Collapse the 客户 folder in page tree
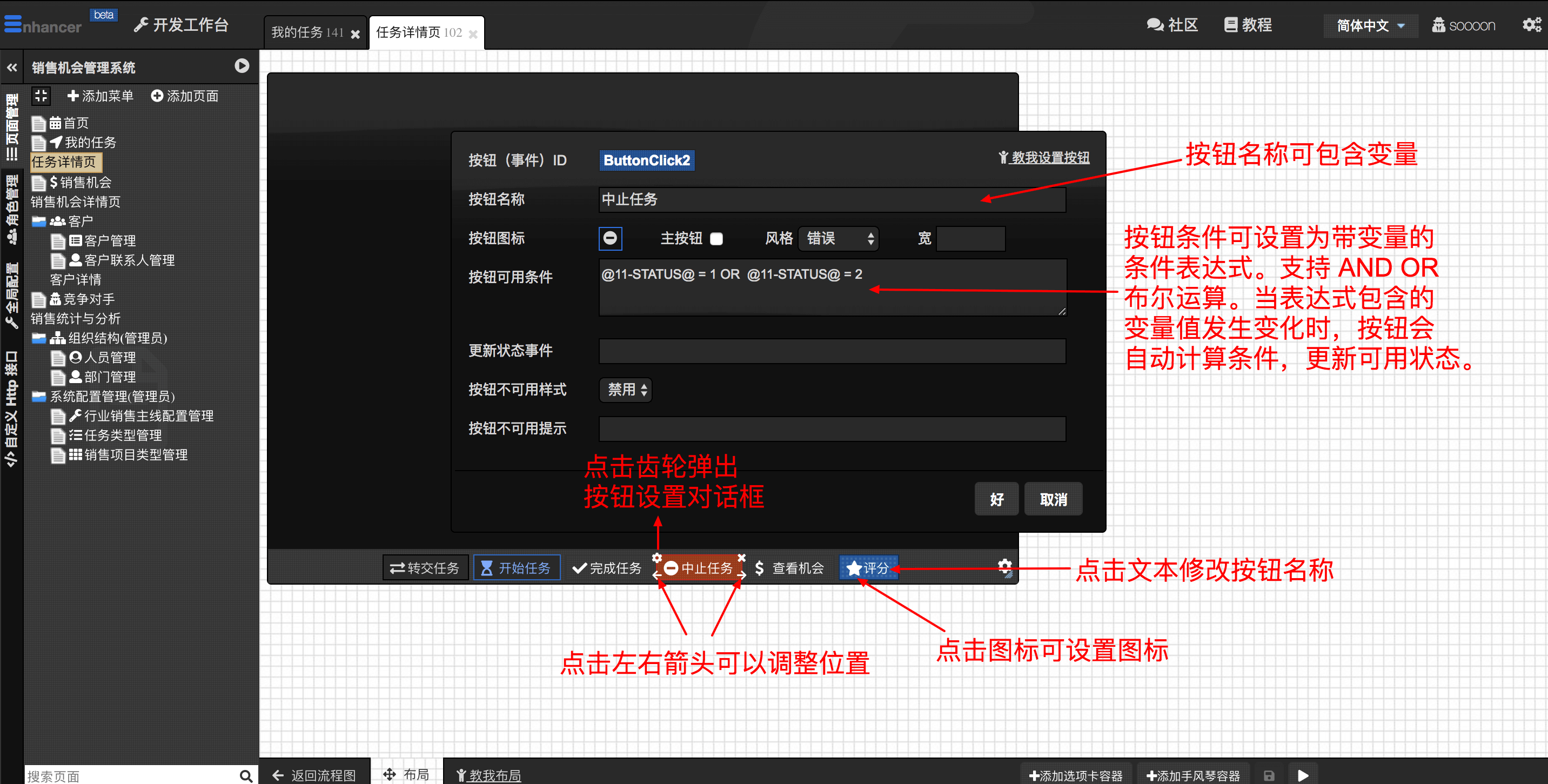The image size is (1548, 784). (x=39, y=221)
